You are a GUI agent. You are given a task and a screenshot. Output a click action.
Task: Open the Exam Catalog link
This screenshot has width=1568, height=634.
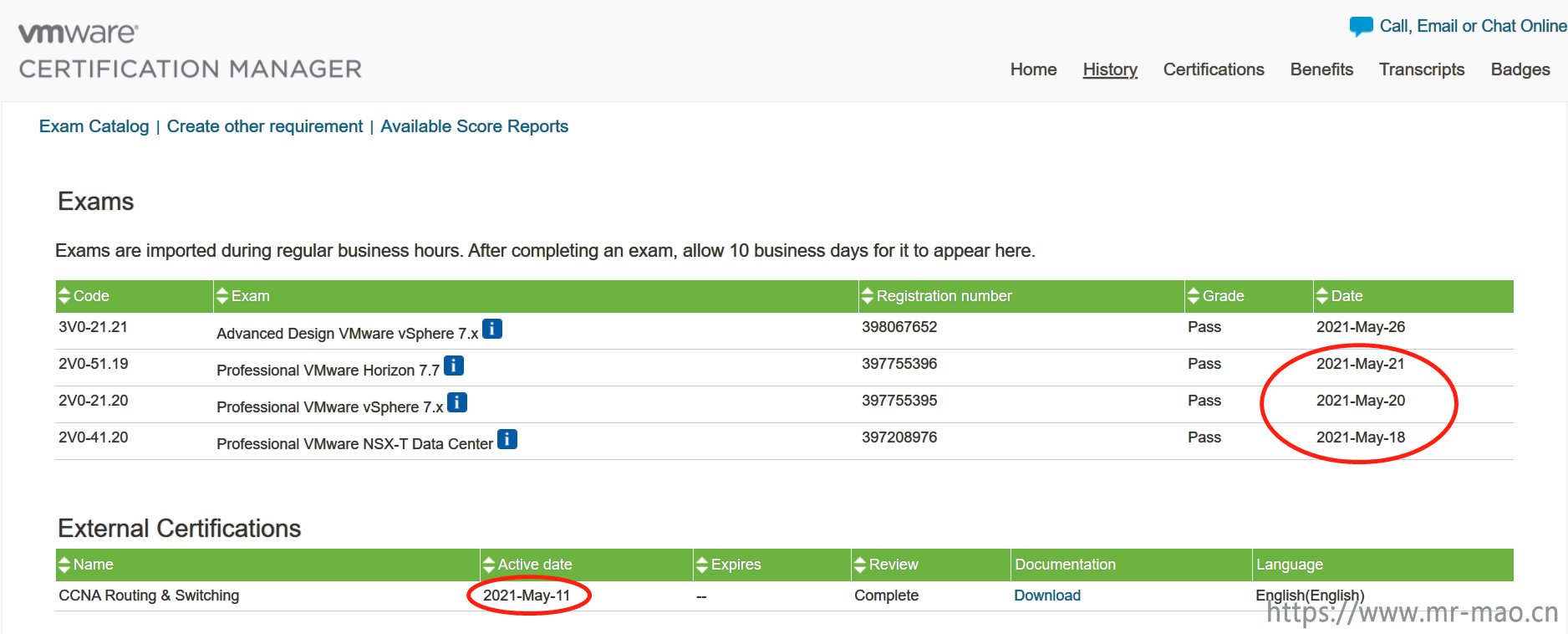94,126
